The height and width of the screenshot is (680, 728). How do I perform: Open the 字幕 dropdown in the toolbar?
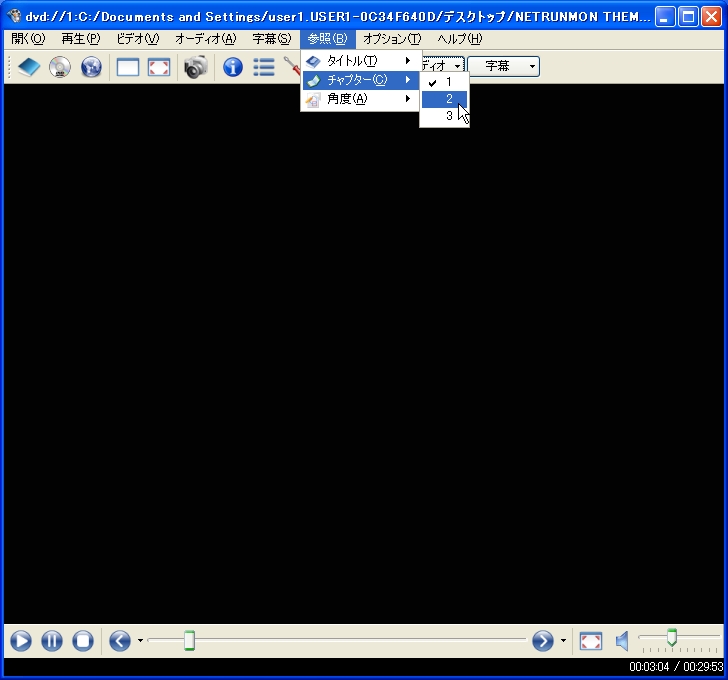point(504,66)
